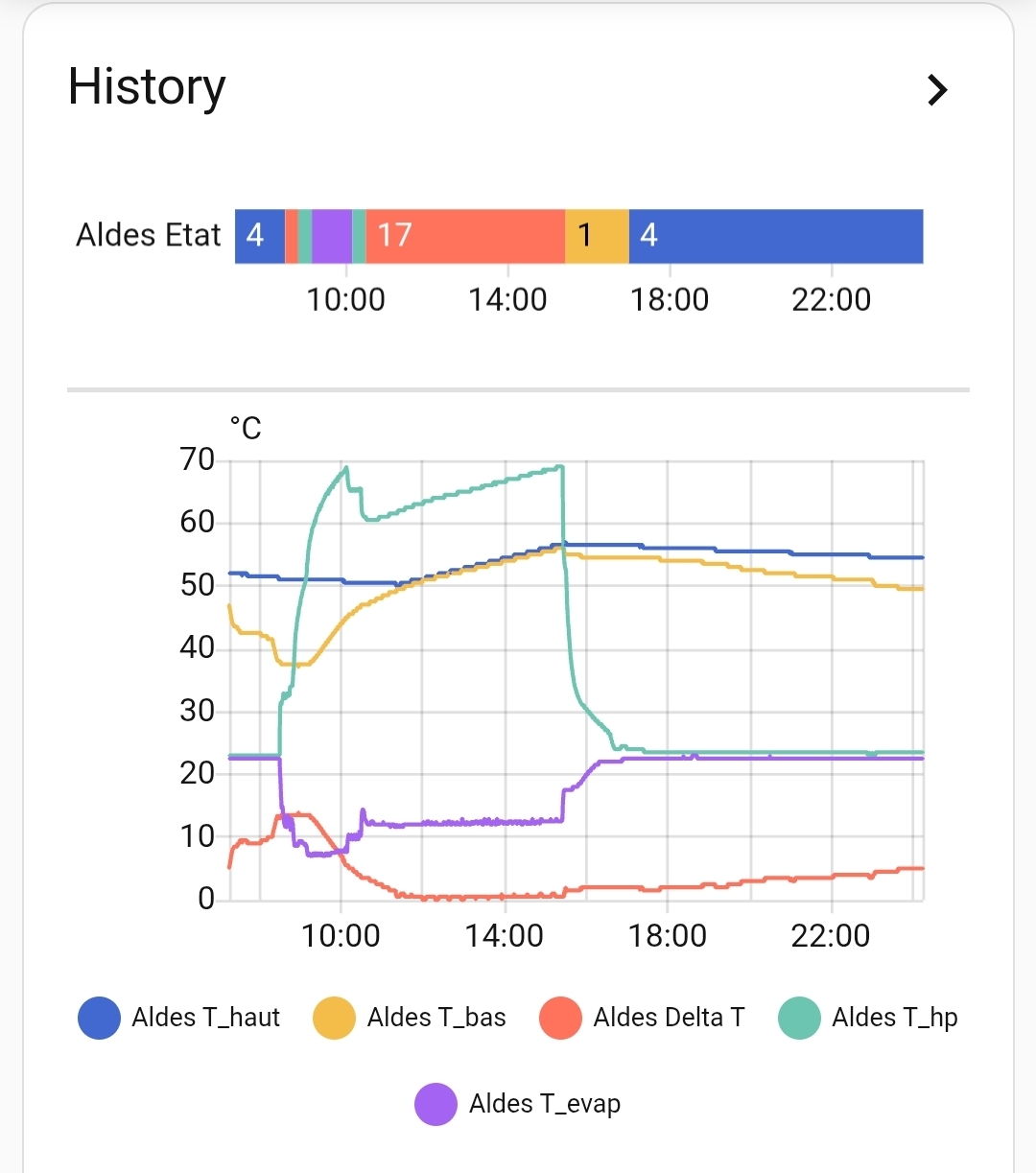
Task: Open History details with the chevron arrow
Action: (x=937, y=90)
